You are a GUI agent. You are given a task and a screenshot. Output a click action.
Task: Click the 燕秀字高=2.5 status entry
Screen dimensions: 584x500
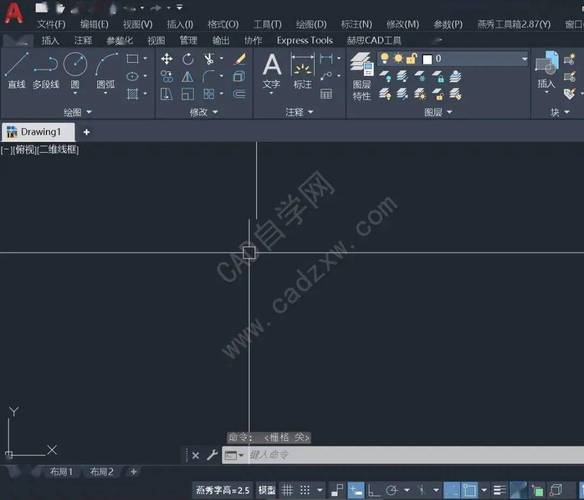click(x=223, y=490)
